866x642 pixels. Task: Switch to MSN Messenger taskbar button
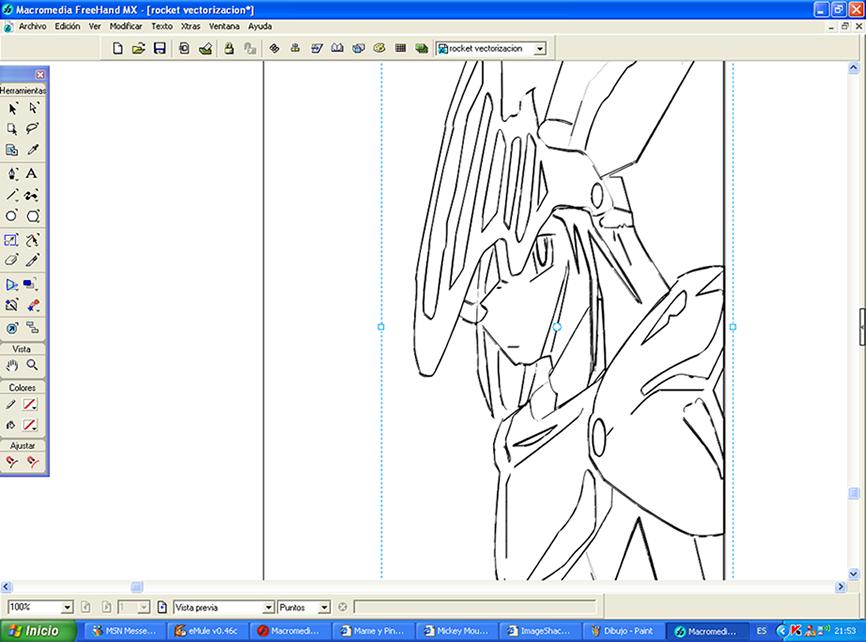[125, 631]
